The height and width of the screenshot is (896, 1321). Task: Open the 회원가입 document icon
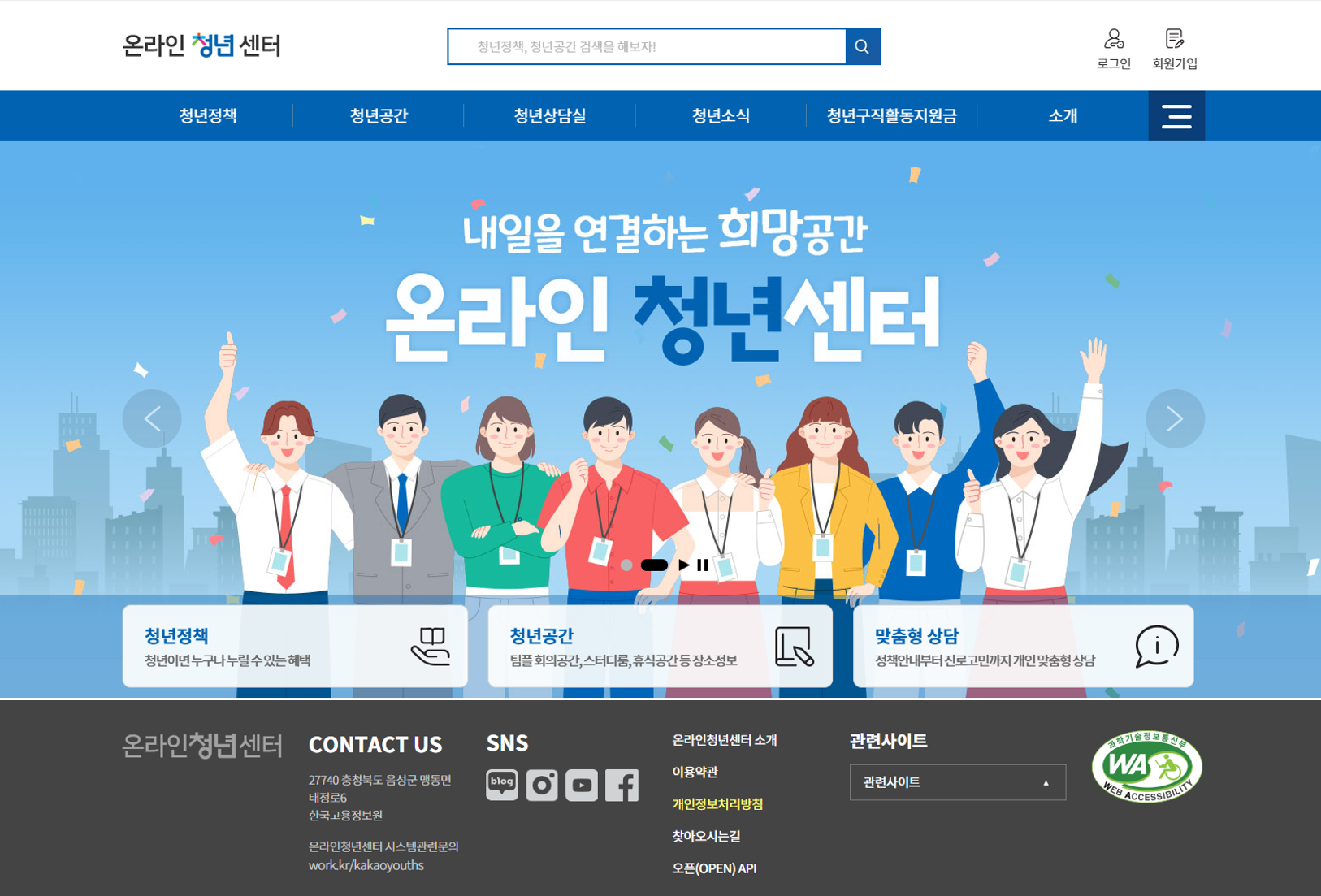1175,38
